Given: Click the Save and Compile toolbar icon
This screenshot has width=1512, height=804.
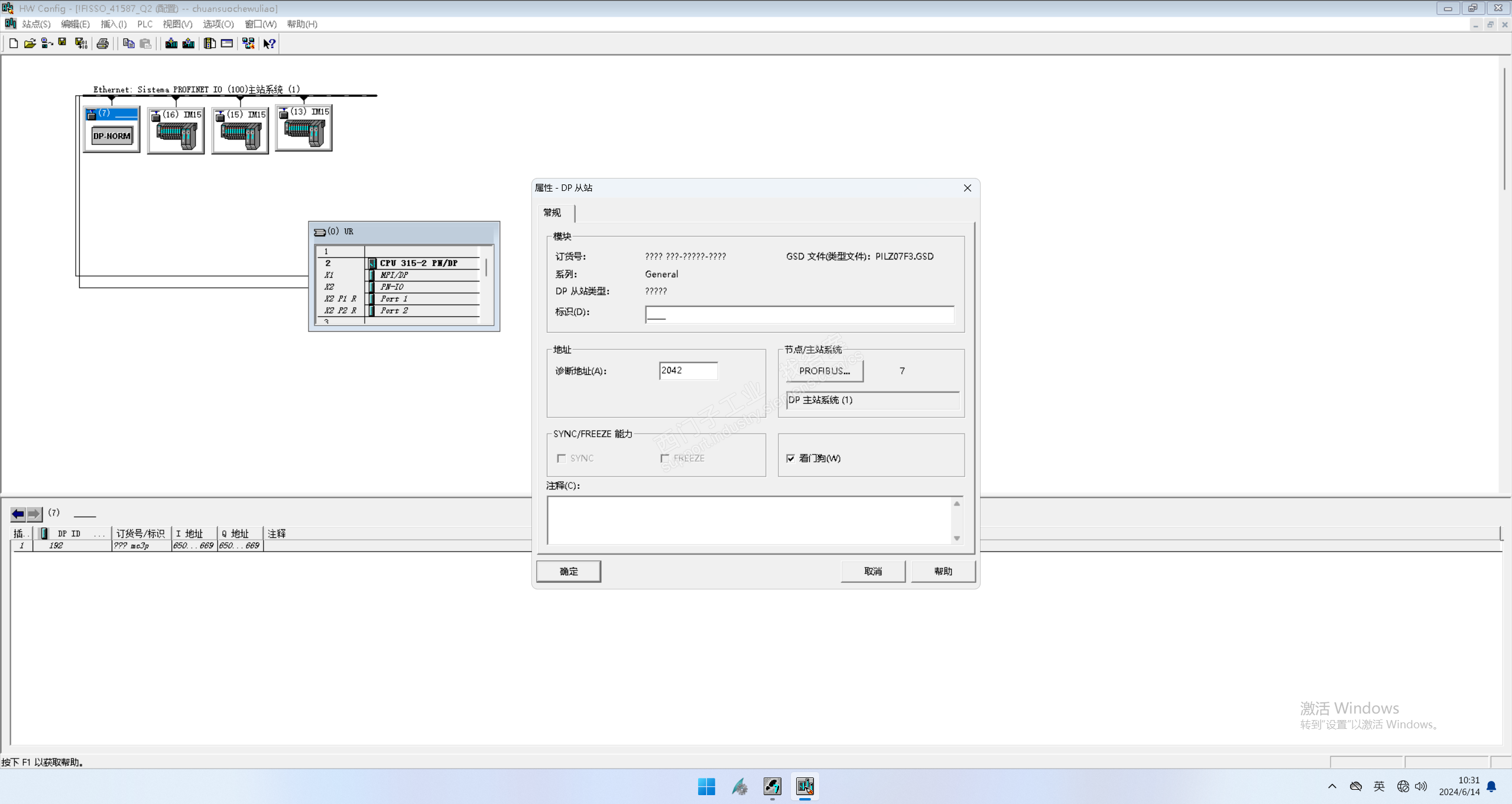Looking at the screenshot, I should tap(80, 43).
